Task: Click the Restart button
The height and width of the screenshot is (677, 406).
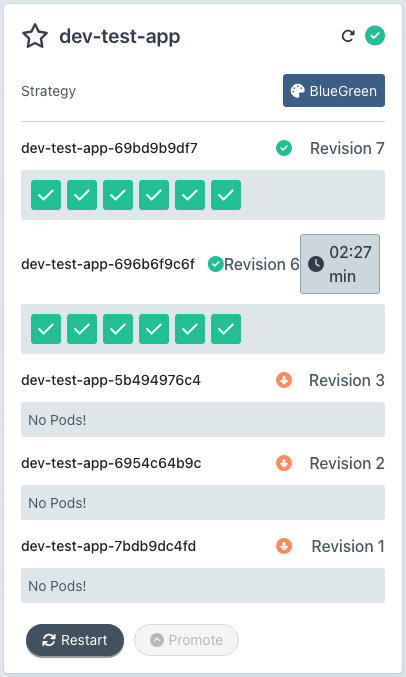Action: coord(75,640)
